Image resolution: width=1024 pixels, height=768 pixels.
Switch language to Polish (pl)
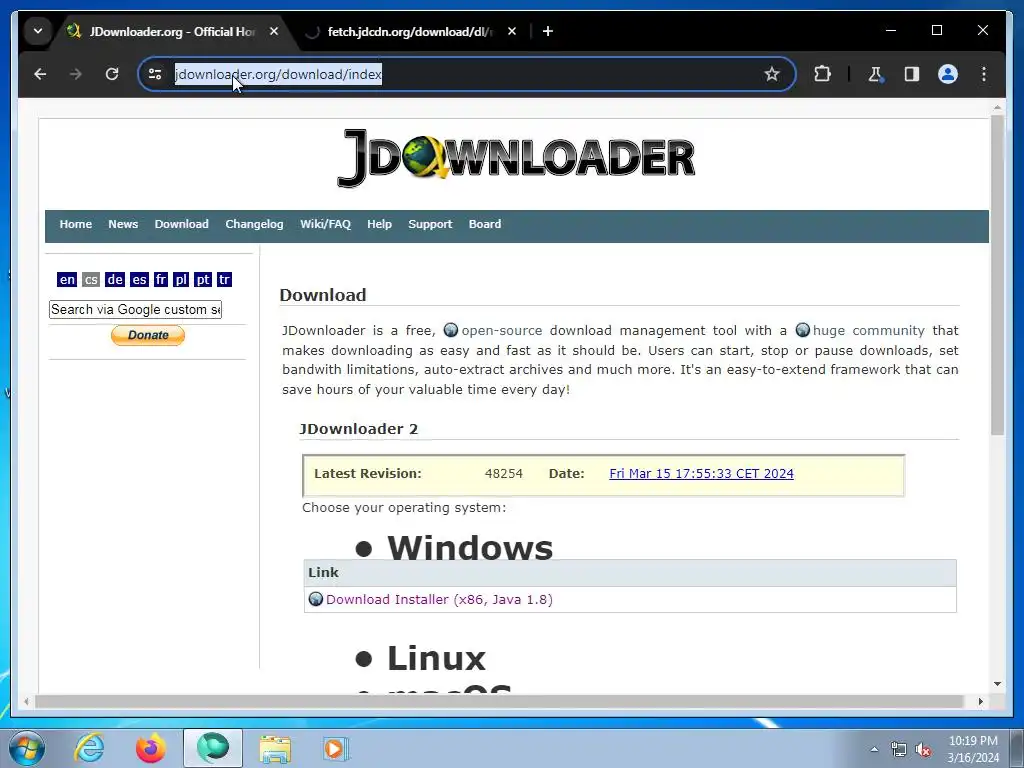(x=181, y=280)
